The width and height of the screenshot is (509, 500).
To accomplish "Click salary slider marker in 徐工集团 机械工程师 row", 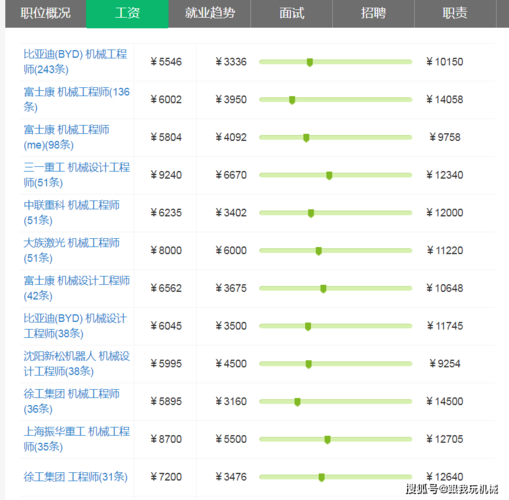I will coord(297,402).
